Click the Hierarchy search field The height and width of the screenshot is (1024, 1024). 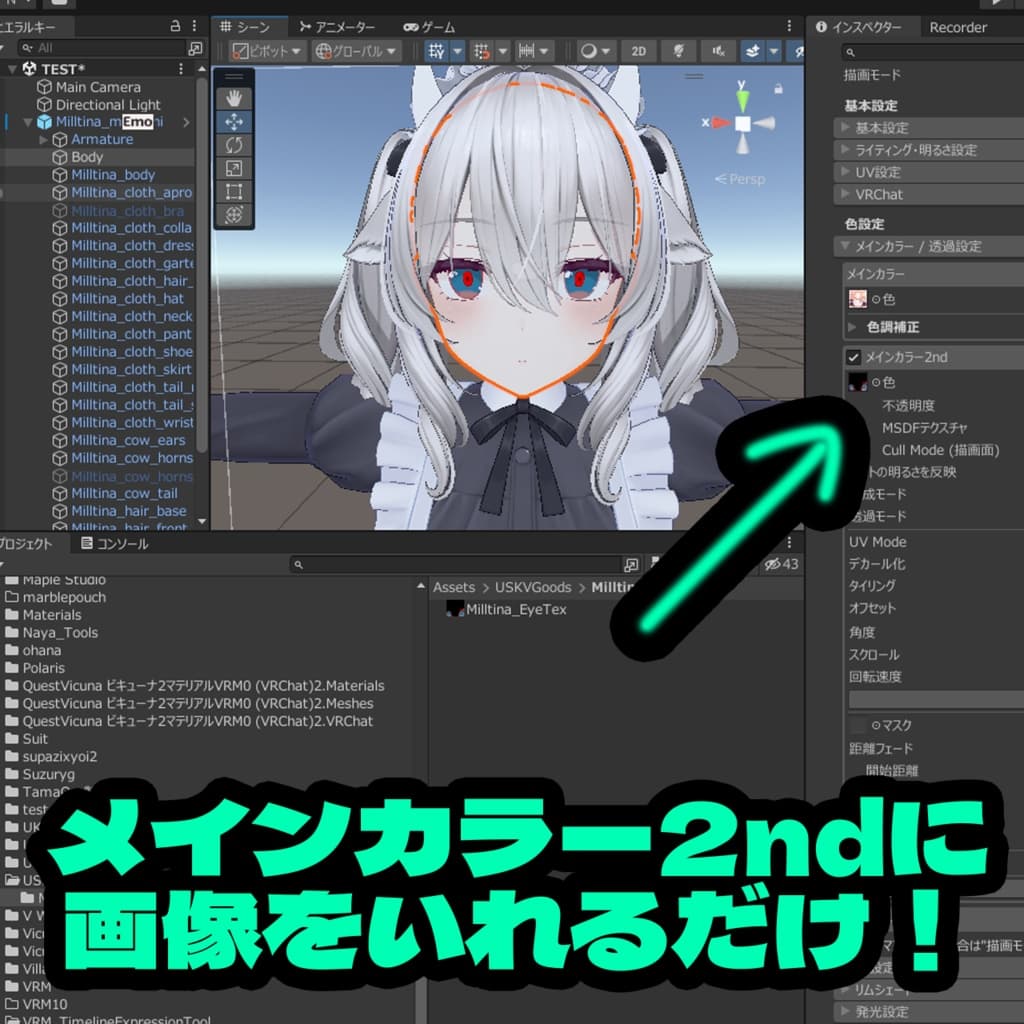(x=101, y=48)
